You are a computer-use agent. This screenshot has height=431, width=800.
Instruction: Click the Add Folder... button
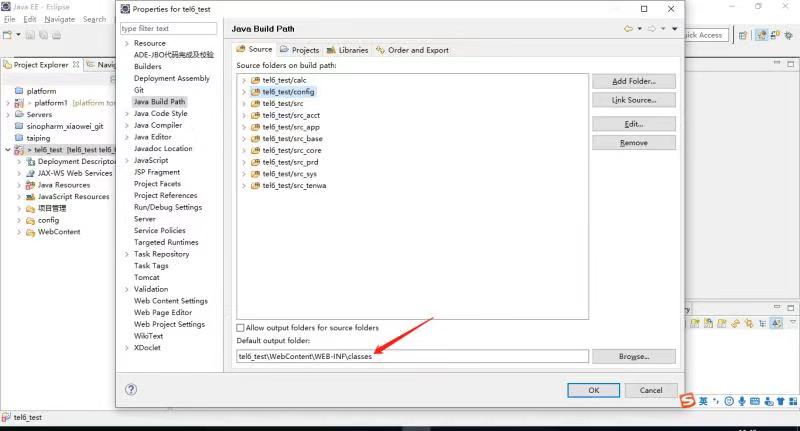[634, 81]
